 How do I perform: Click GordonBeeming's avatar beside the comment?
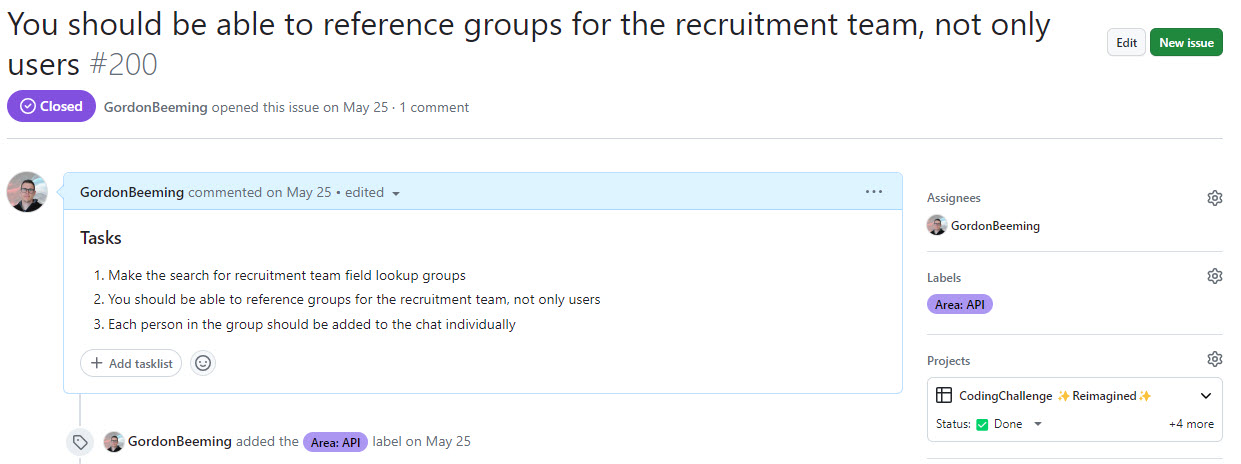(x=27, y=192)
